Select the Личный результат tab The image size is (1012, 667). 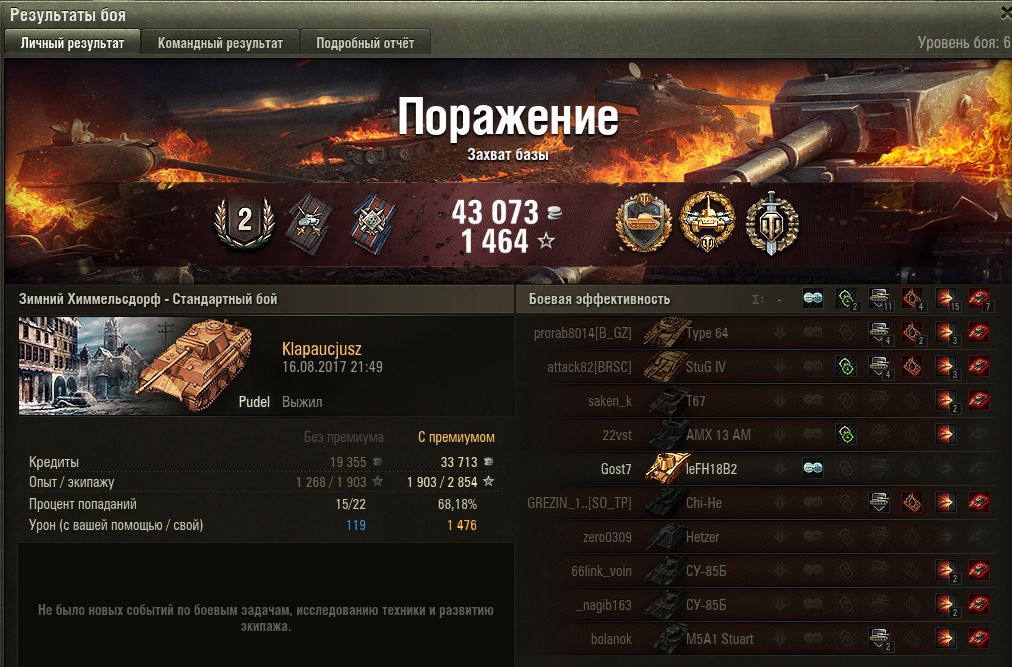coord(72,43)
